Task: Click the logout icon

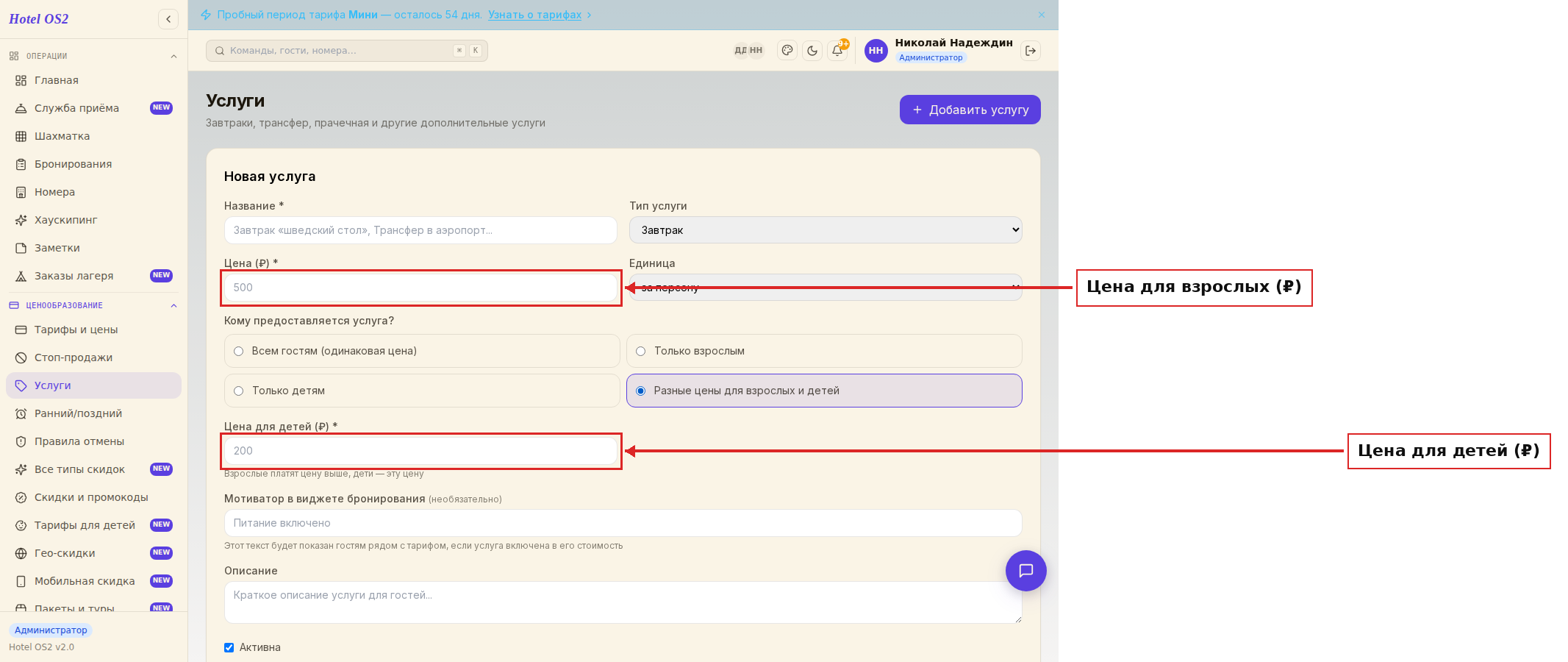Action: tap(1031, 51)
